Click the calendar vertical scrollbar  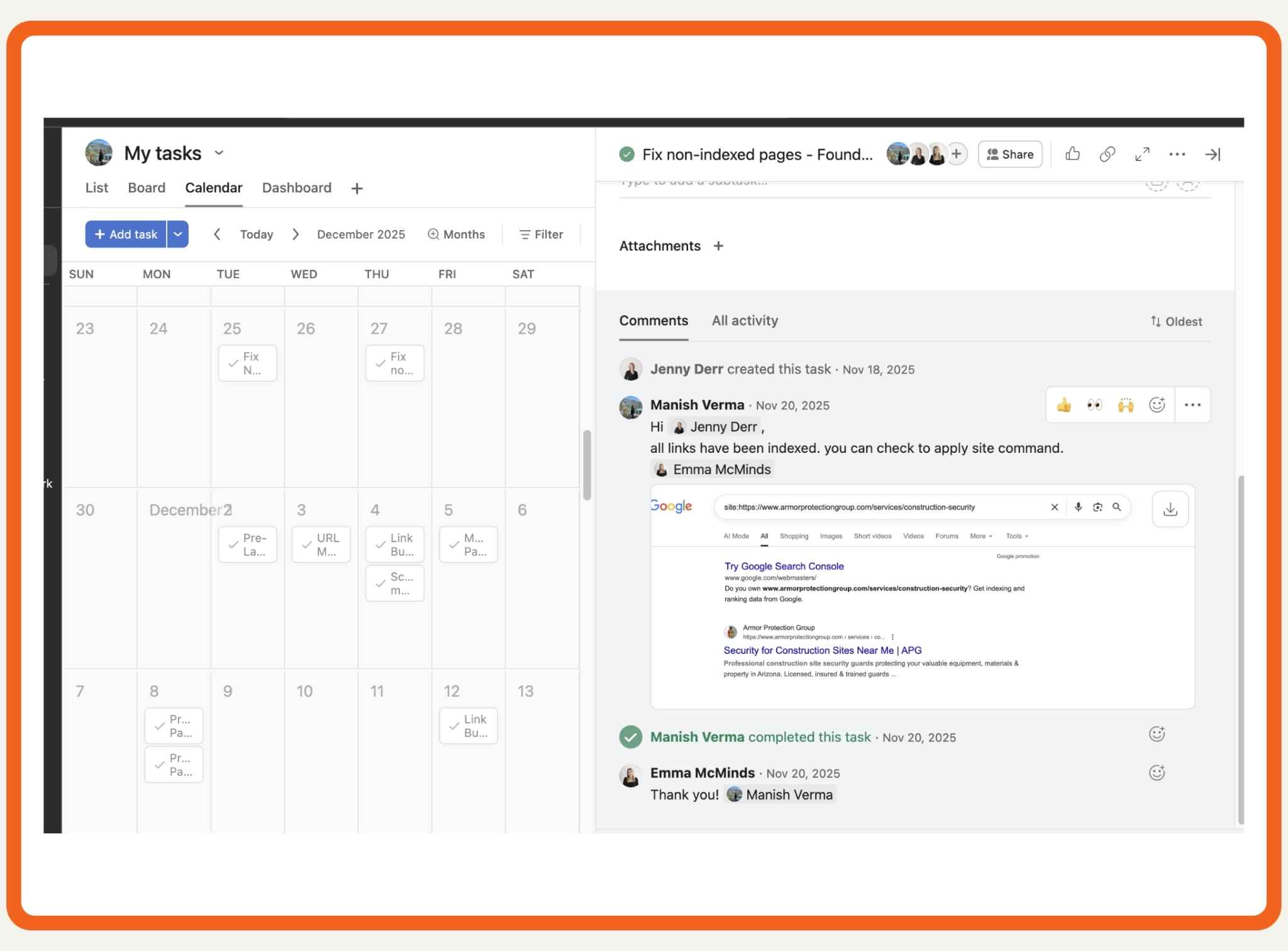point(587,465)
